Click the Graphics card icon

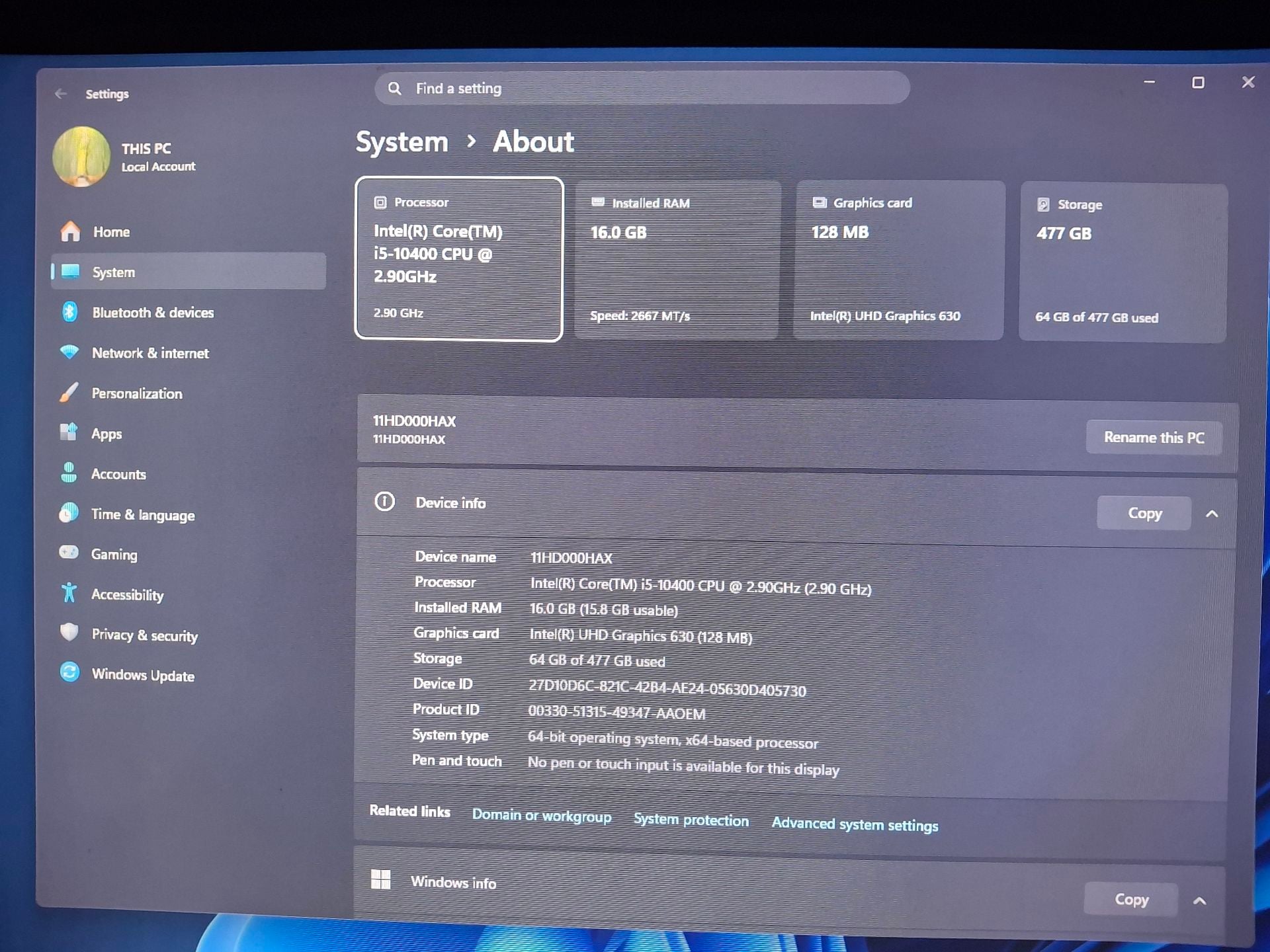tap(820, 202)
